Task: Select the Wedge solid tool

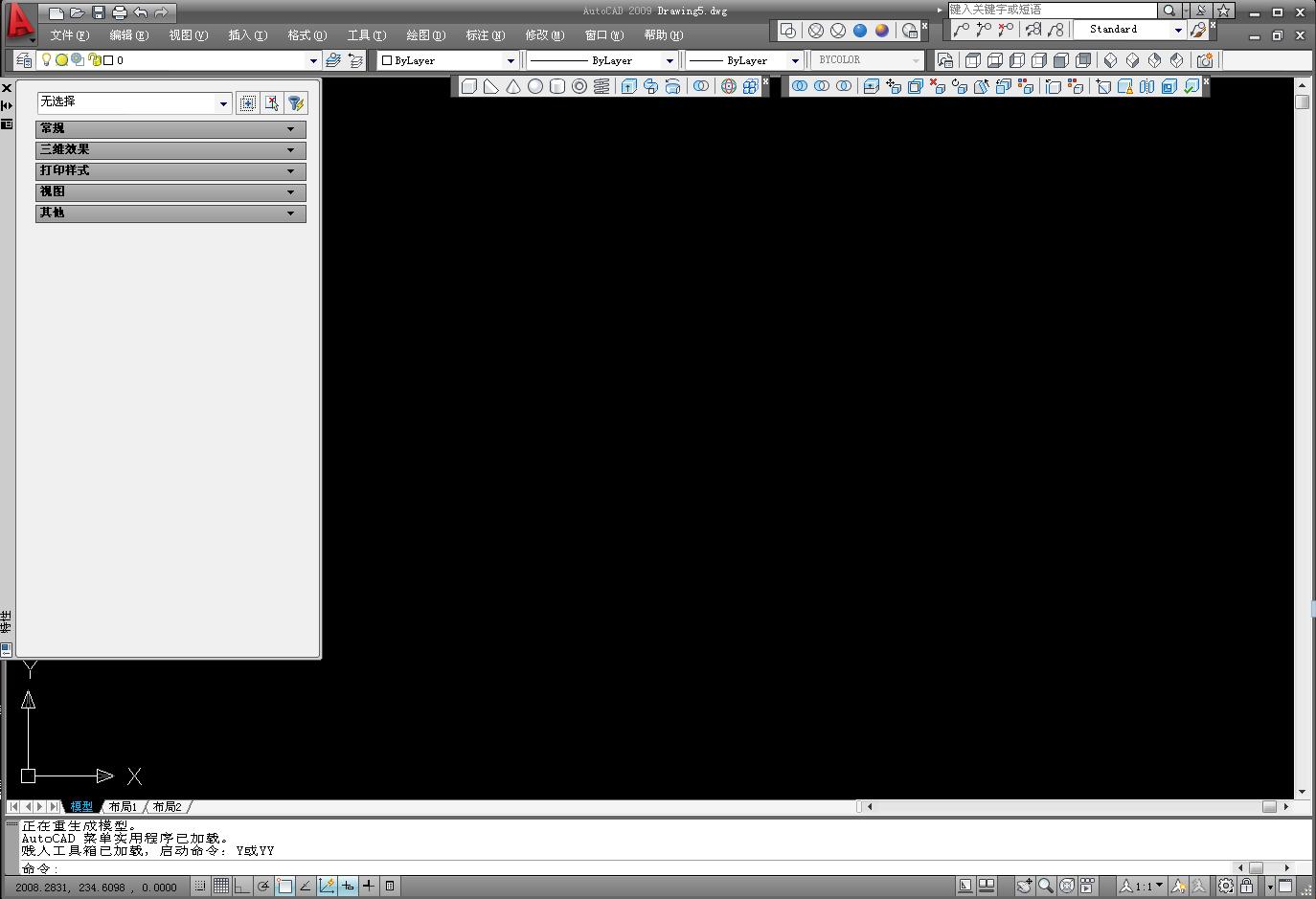Action: point(491,86)
